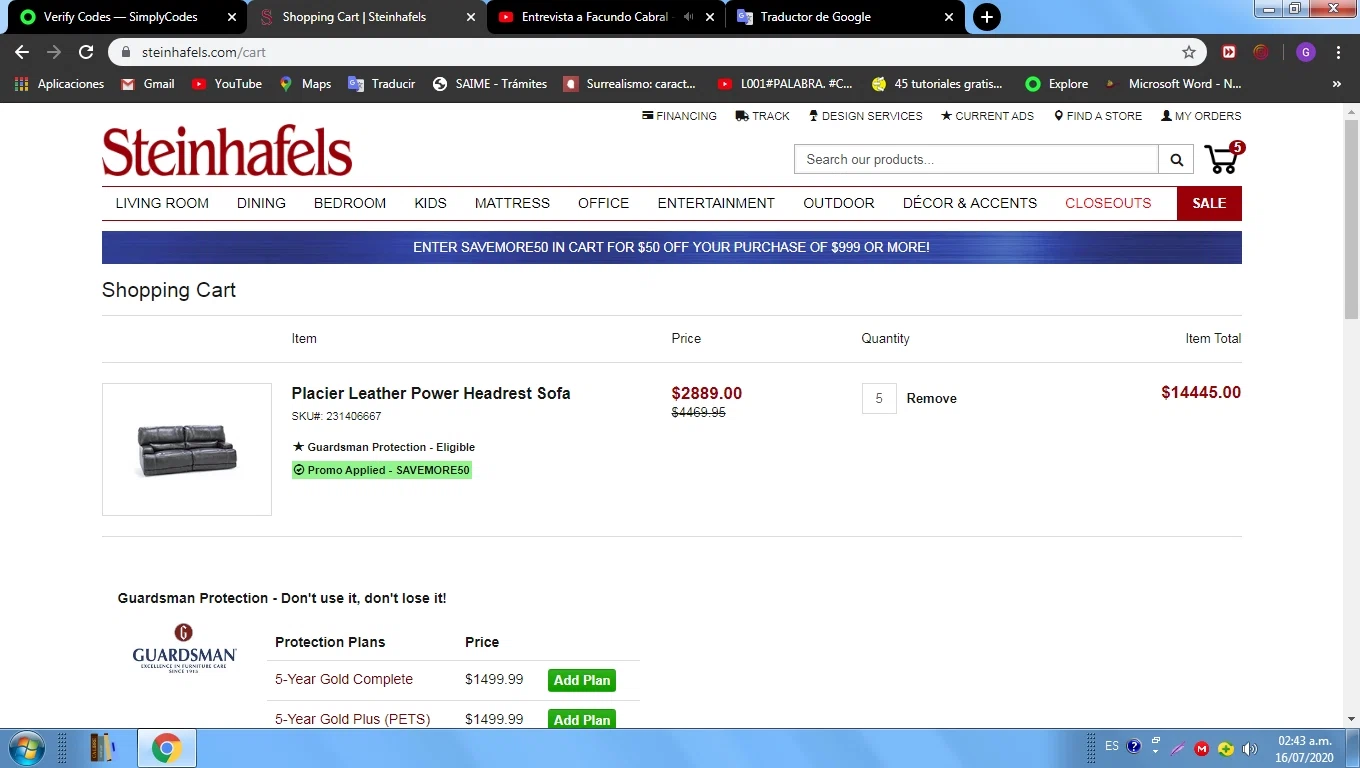The width and height of the screenshot is (1360, 768).
Task: Click the address bar URL
Action: coord(204,52)
